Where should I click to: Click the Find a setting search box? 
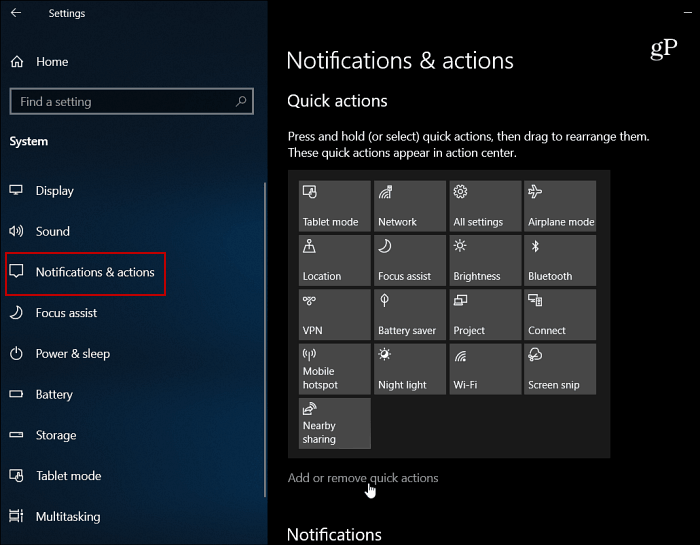132,101
